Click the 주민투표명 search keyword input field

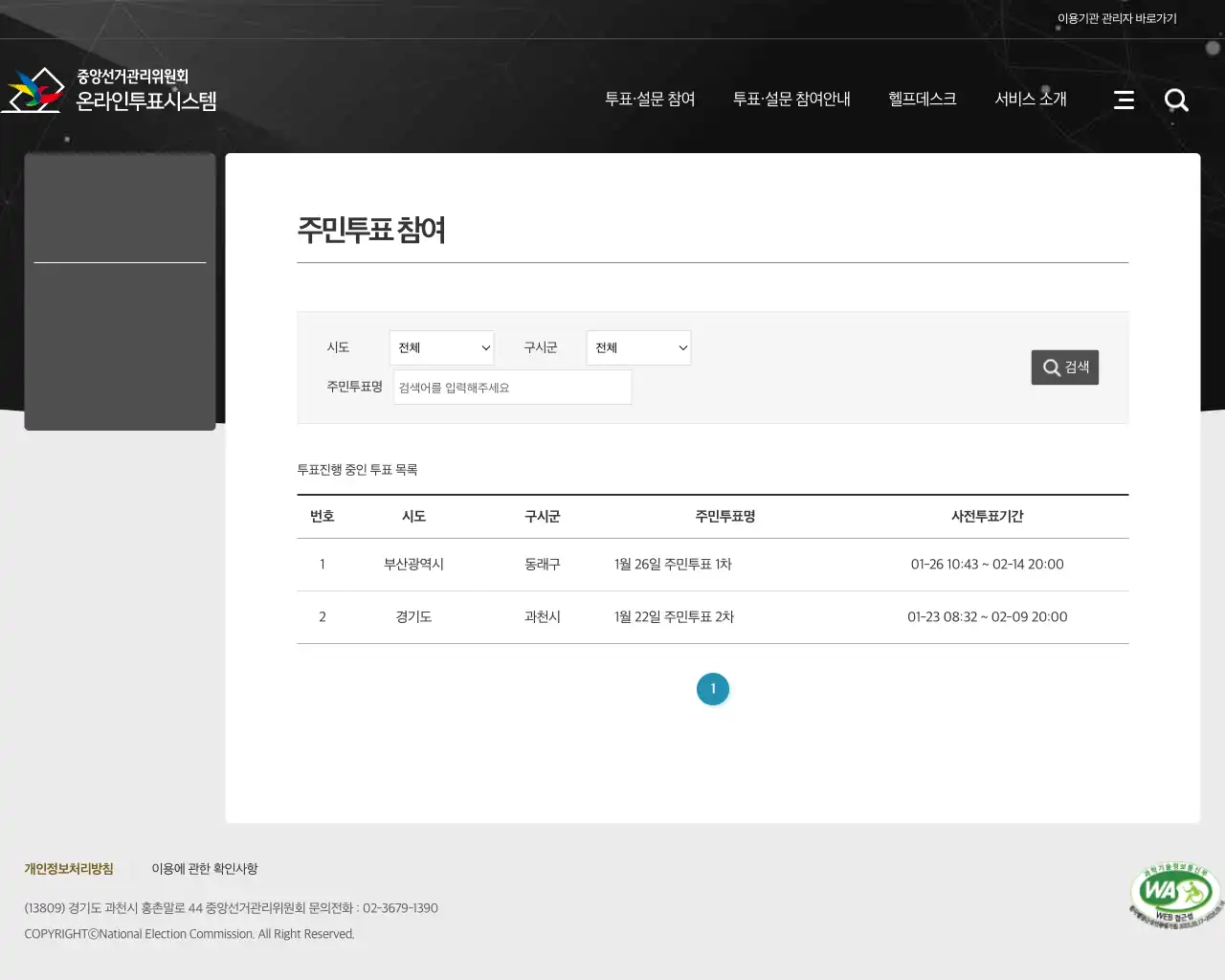point(512,387)
